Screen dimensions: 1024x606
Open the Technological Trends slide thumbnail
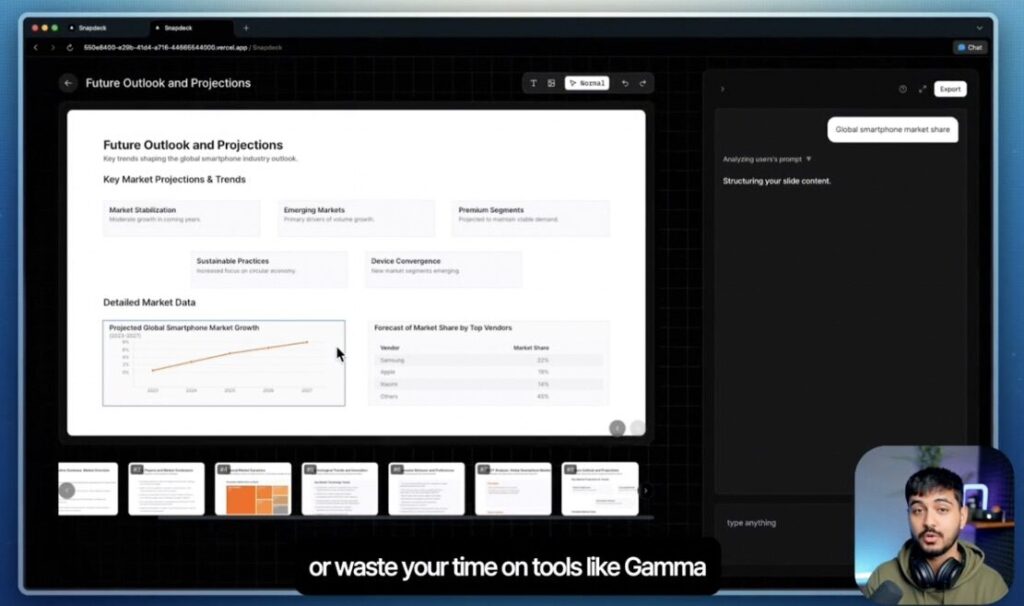pyautogui.click(x=340, y=489)
